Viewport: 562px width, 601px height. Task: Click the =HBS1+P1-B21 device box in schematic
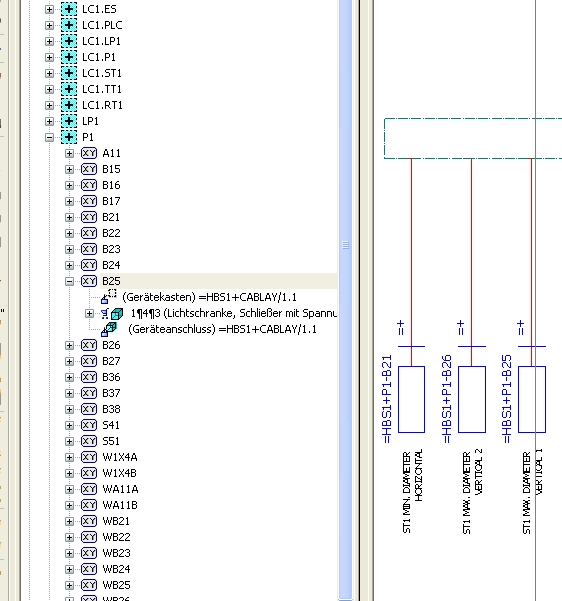tap(411, 399)
